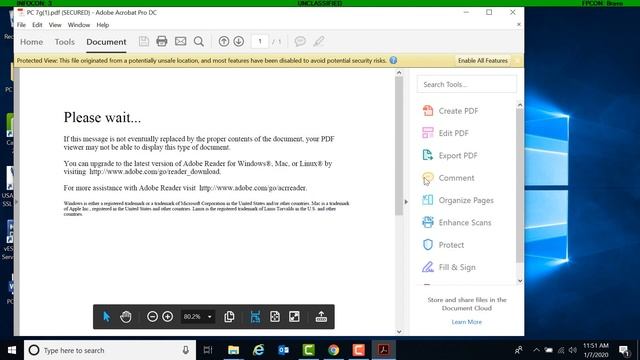This screenshot has width=640, height=360.
Task: Open the Enhance Scans tool
Action: pos(456,222)
